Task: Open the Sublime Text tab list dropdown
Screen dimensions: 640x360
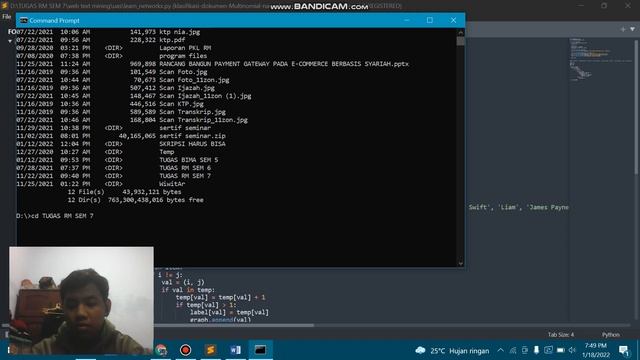Action: point(632,29)
